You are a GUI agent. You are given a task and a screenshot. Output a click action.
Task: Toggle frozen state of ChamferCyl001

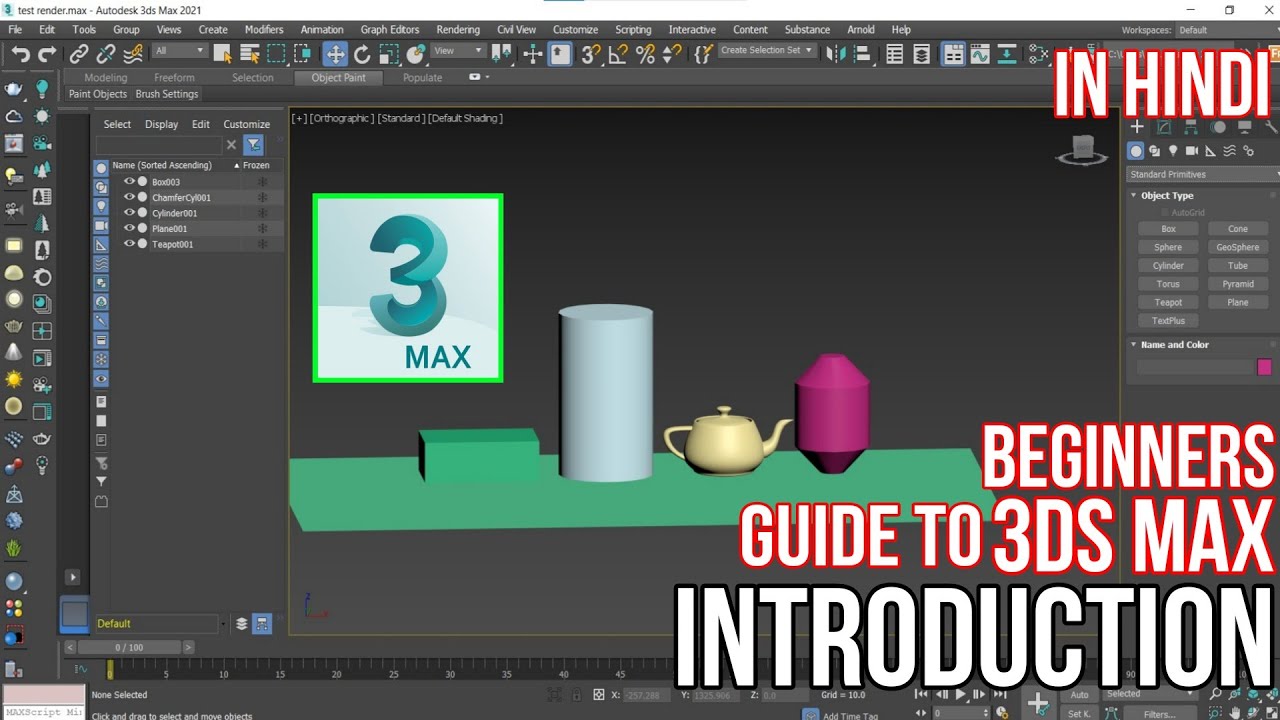262,198
